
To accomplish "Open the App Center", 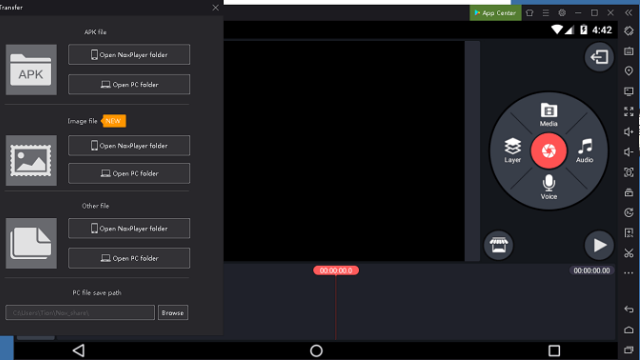I will click(495, 13).
